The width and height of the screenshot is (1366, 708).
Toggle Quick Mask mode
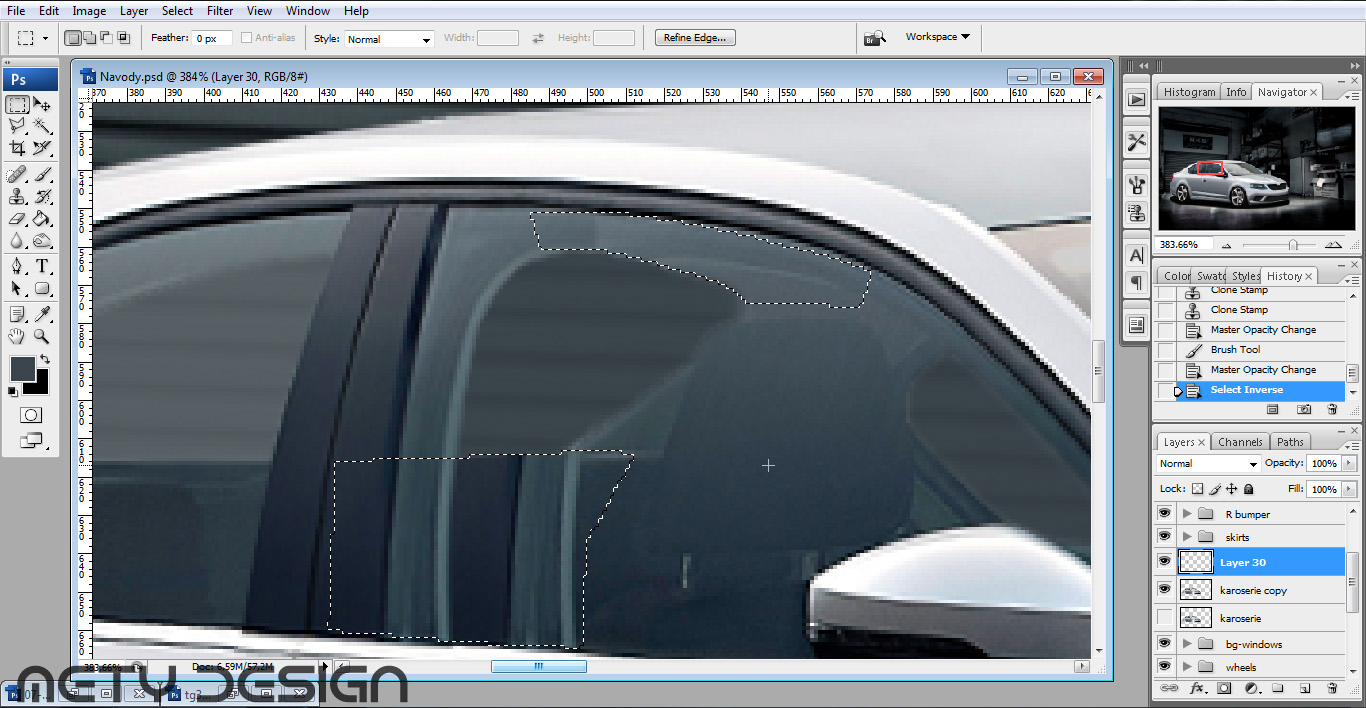click(x=30, y=415)
